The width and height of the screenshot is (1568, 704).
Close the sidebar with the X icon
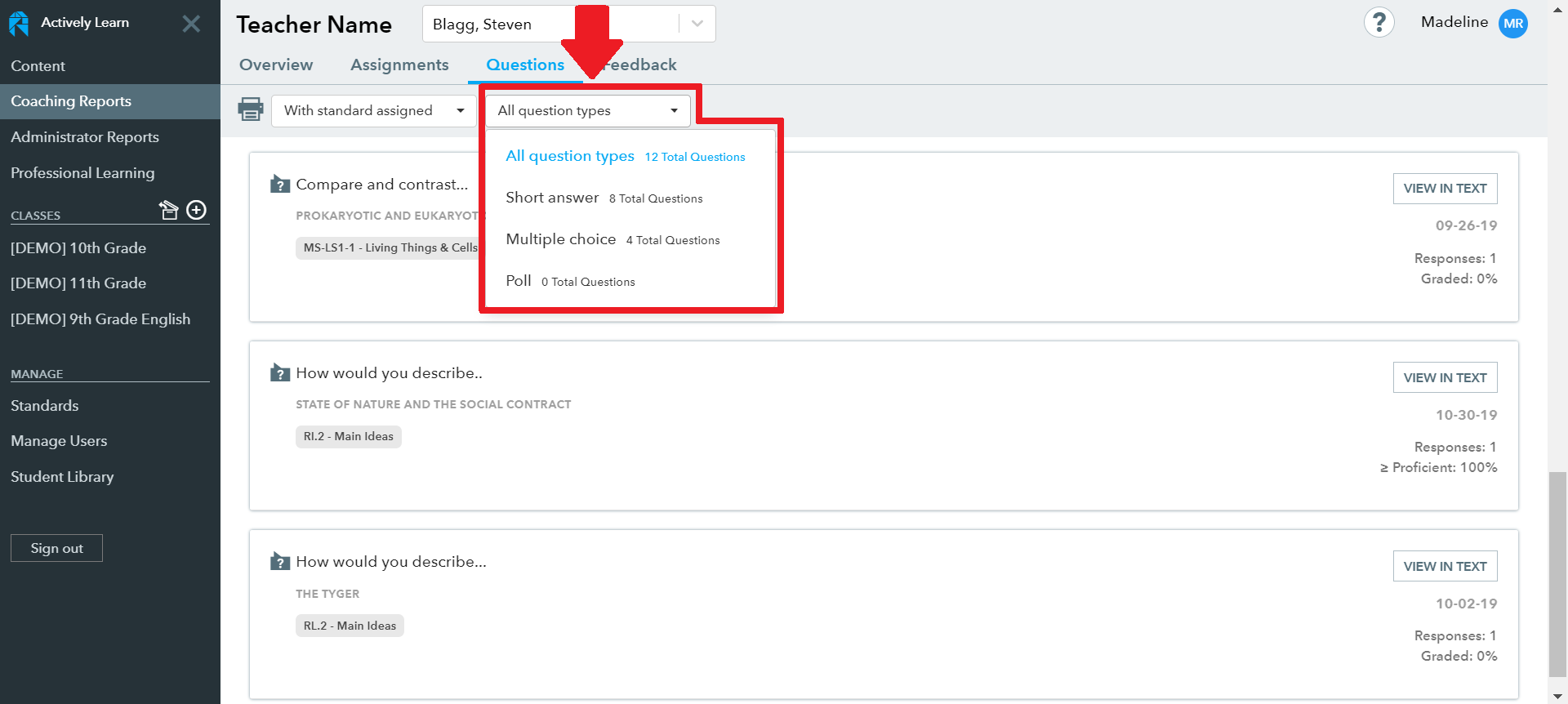pyautogui.click(x=191, y=24)
